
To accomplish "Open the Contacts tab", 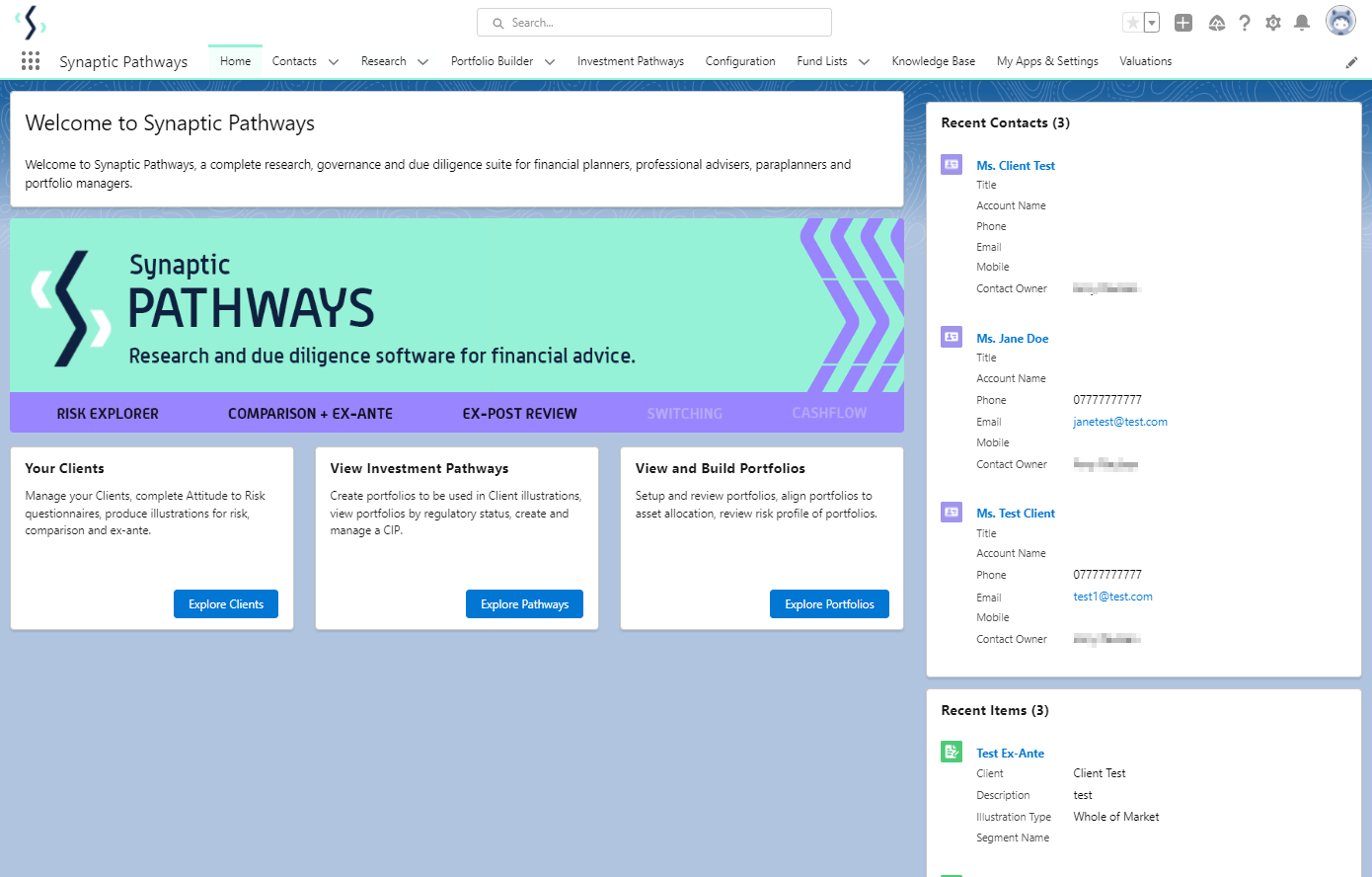I will (x=294, y=61).
